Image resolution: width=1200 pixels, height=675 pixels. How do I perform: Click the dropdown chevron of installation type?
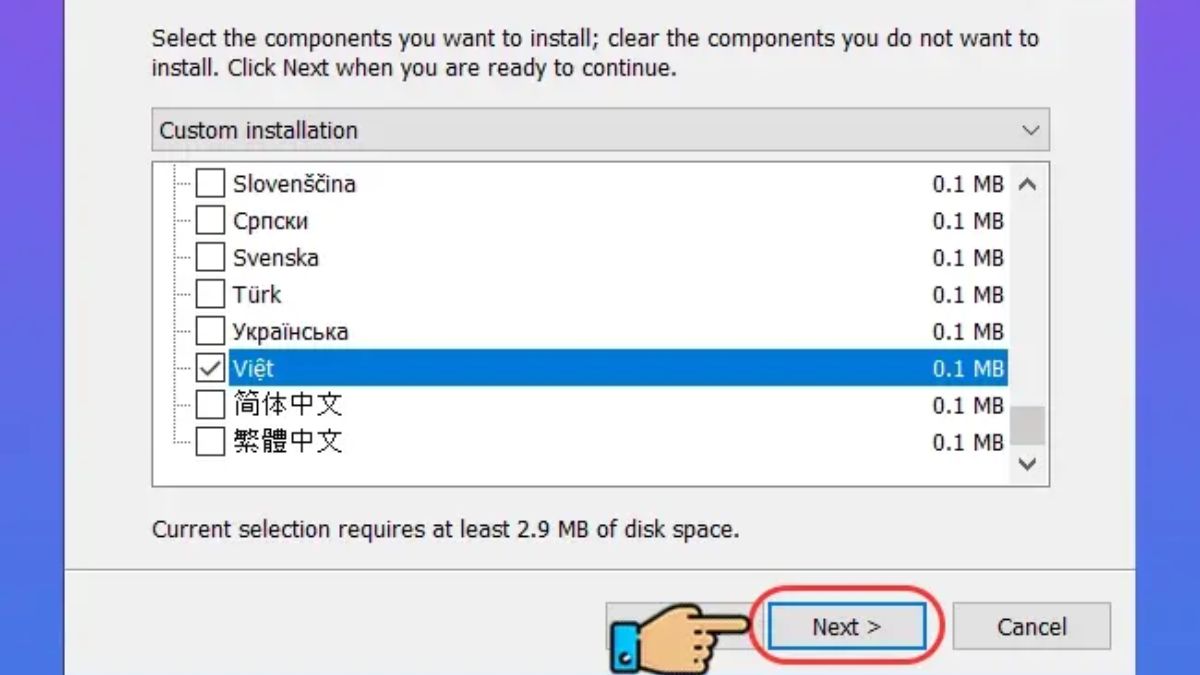1030,131
